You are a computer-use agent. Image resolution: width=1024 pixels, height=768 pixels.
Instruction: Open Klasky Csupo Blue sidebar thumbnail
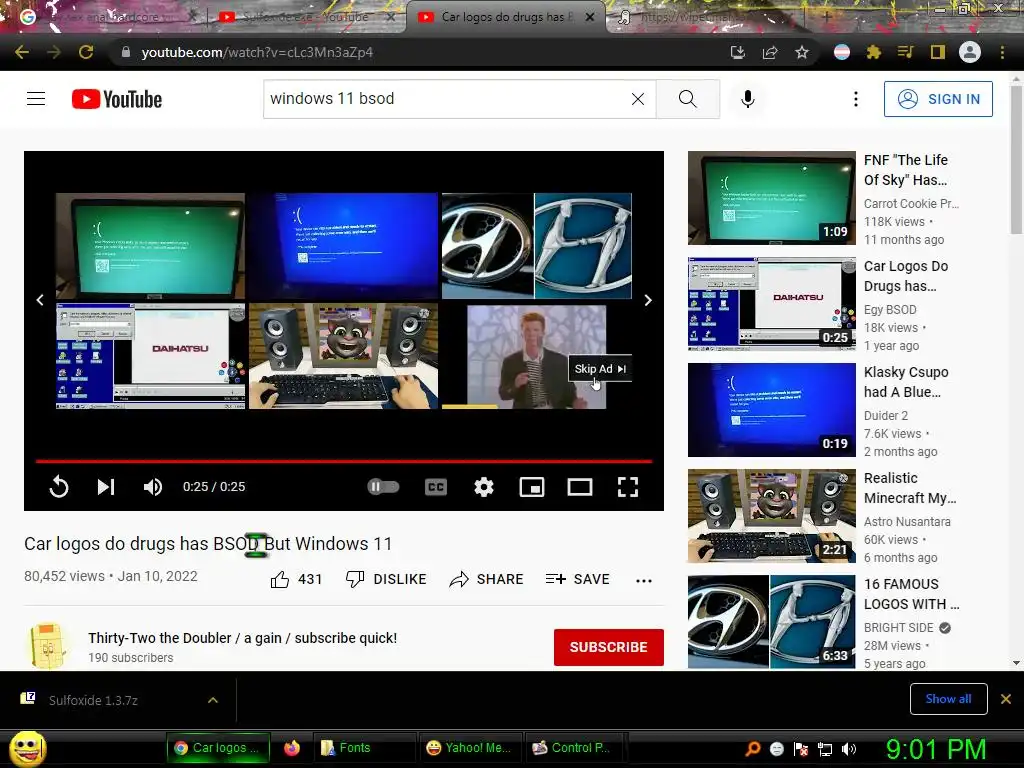click(x=771, y=409)
